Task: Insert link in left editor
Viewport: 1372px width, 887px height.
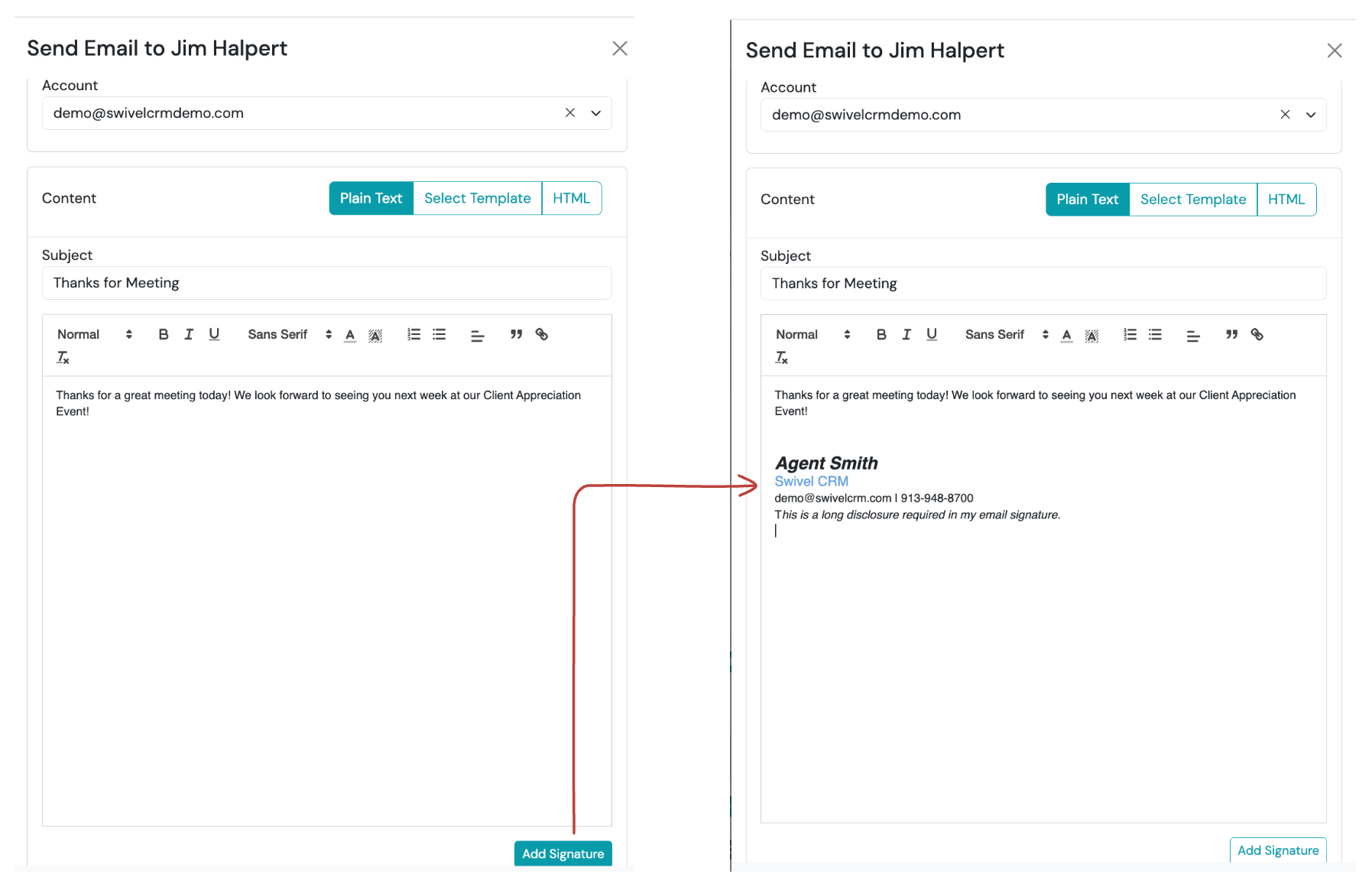Action: (541, 334)
